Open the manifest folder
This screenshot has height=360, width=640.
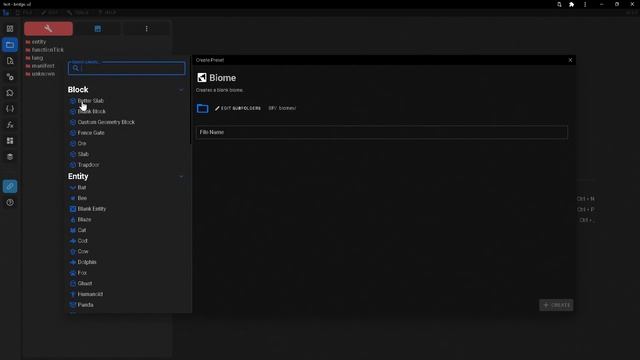coord(40,66)
